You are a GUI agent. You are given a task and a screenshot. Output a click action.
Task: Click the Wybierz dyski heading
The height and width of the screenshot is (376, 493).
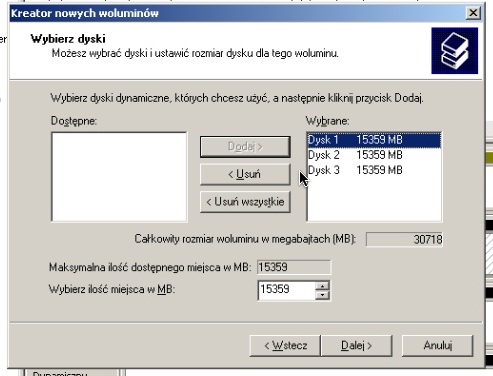click(x=68, y=39)
